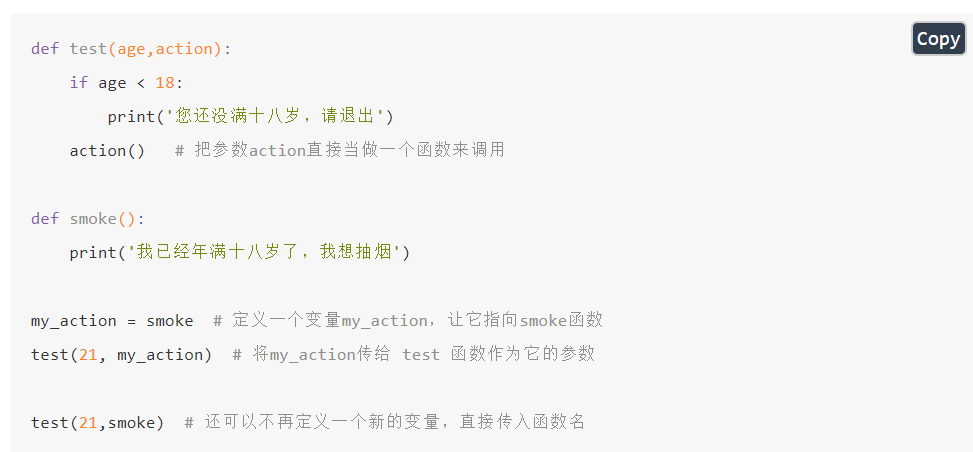Click the number 18 in condition
The image size is (973, 452).
(x=165, y=83)
